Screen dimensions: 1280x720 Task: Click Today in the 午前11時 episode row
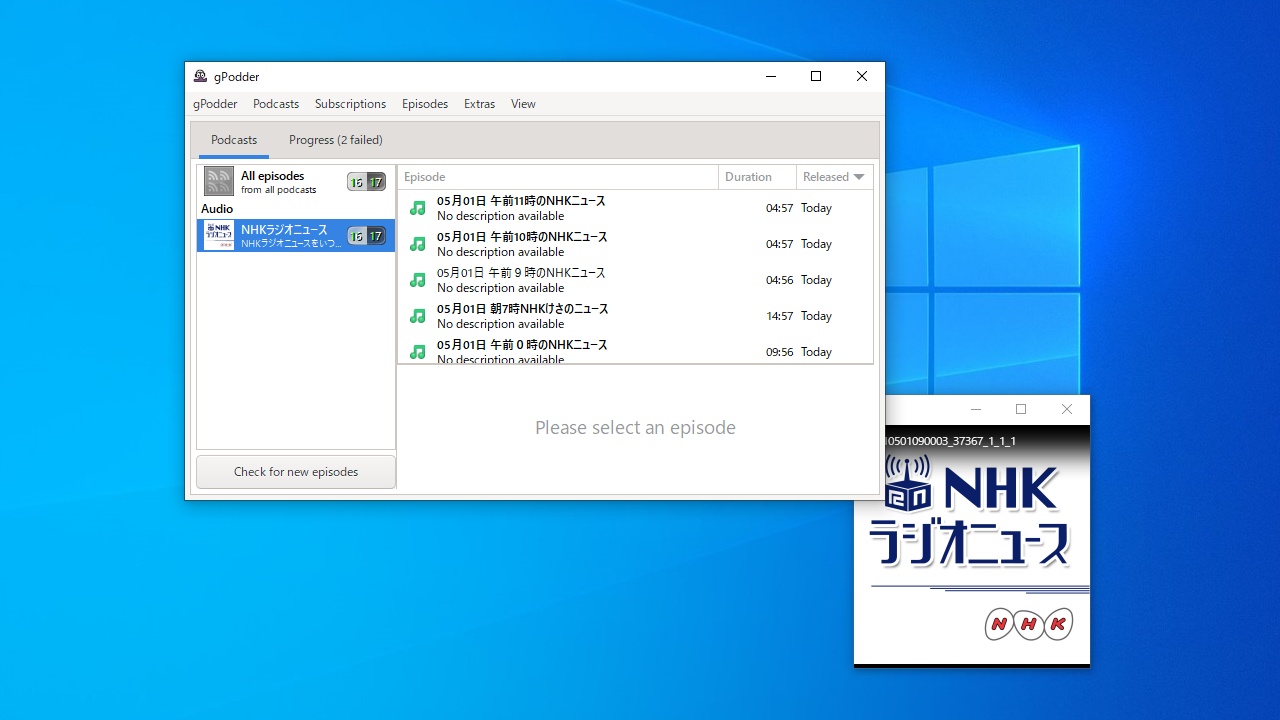pyautogui.click(x=816, y=208)
